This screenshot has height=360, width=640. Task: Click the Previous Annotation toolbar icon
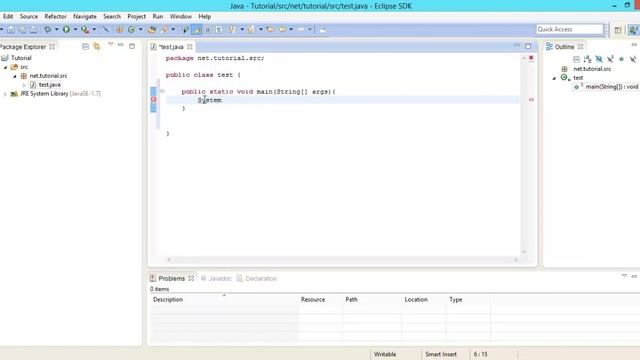coord(251,29)
